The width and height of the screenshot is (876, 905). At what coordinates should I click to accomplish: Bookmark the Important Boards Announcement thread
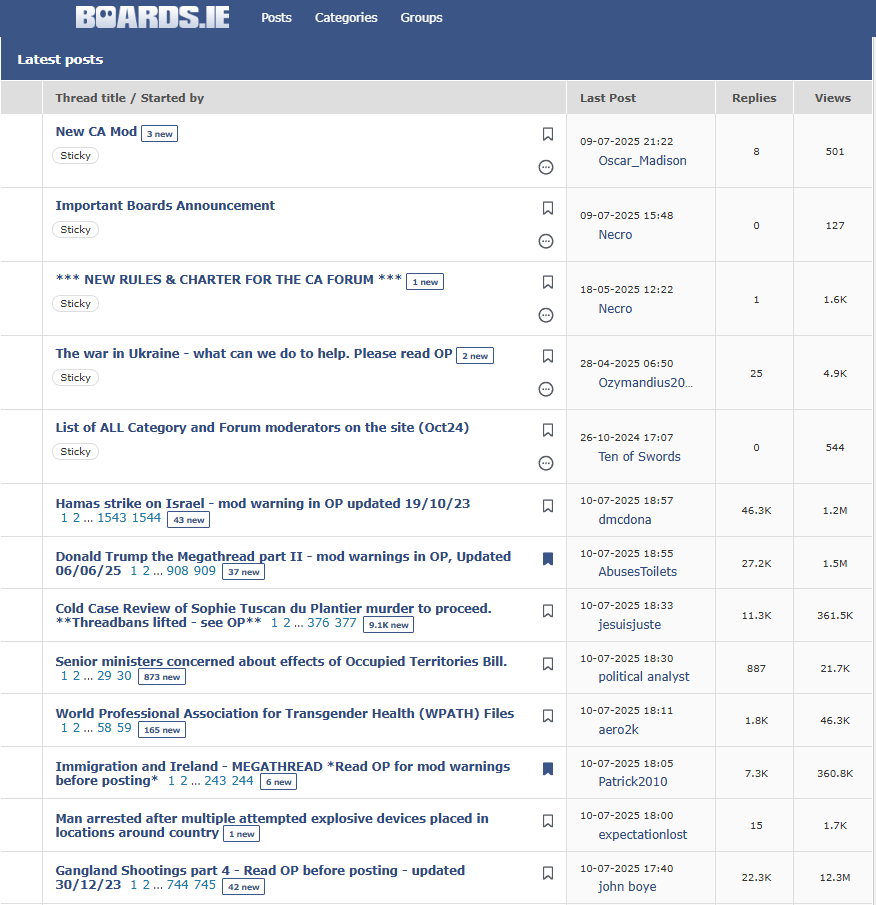pos(548,208)
